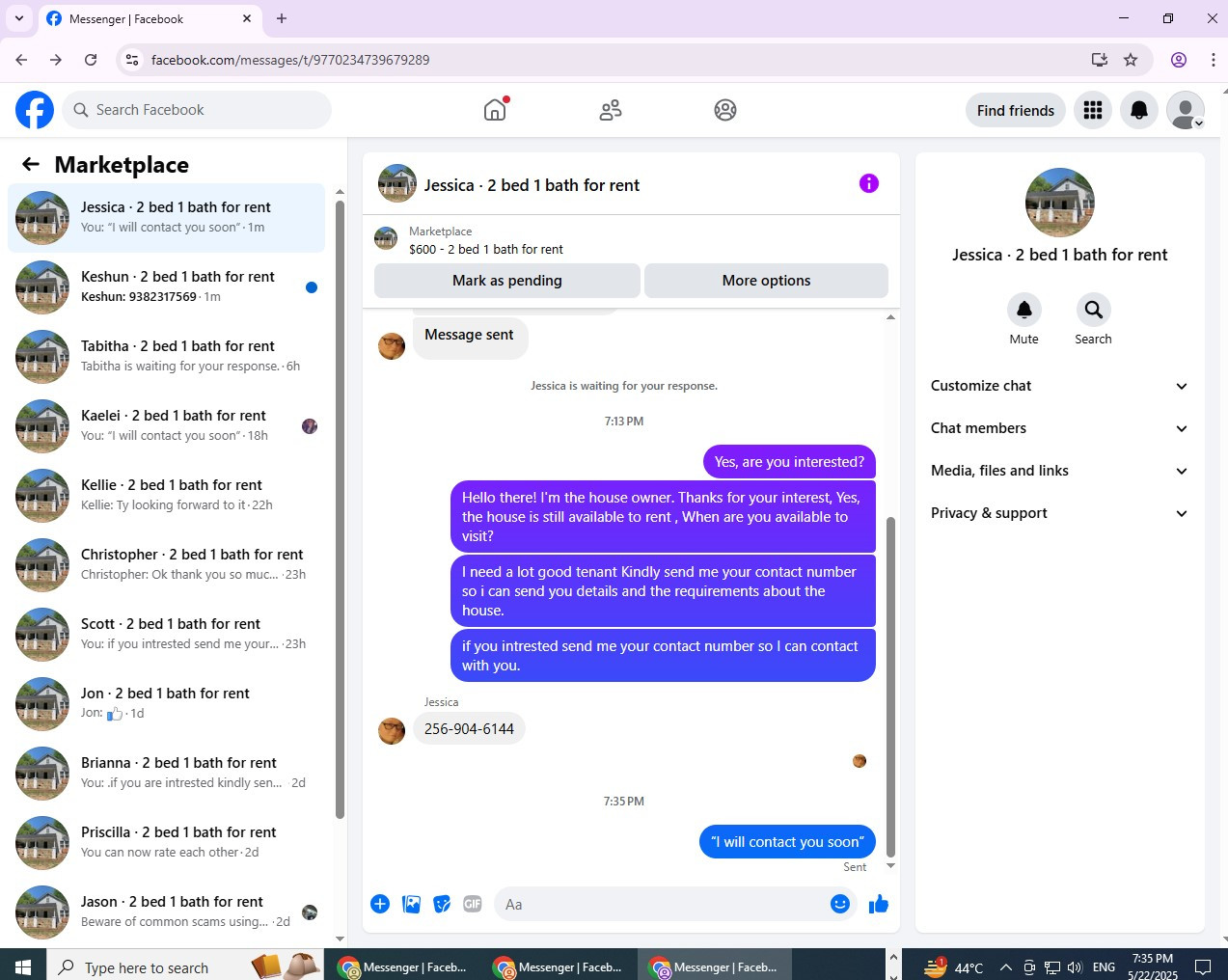Go to Home feed icon
Viewport: 1228px width, 980px height.
coord(495,110)
